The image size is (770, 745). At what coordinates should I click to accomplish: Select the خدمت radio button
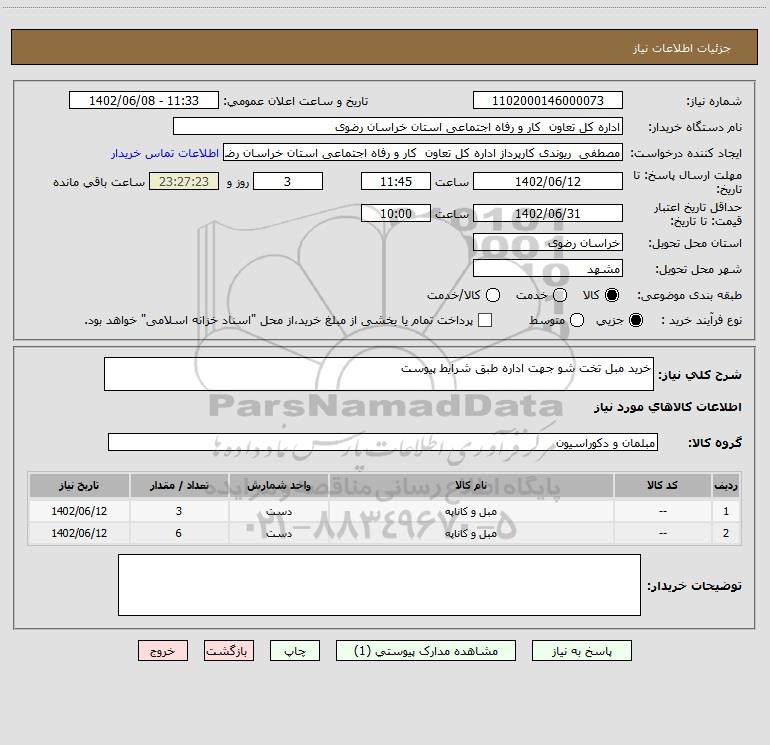tap(560, 295)
